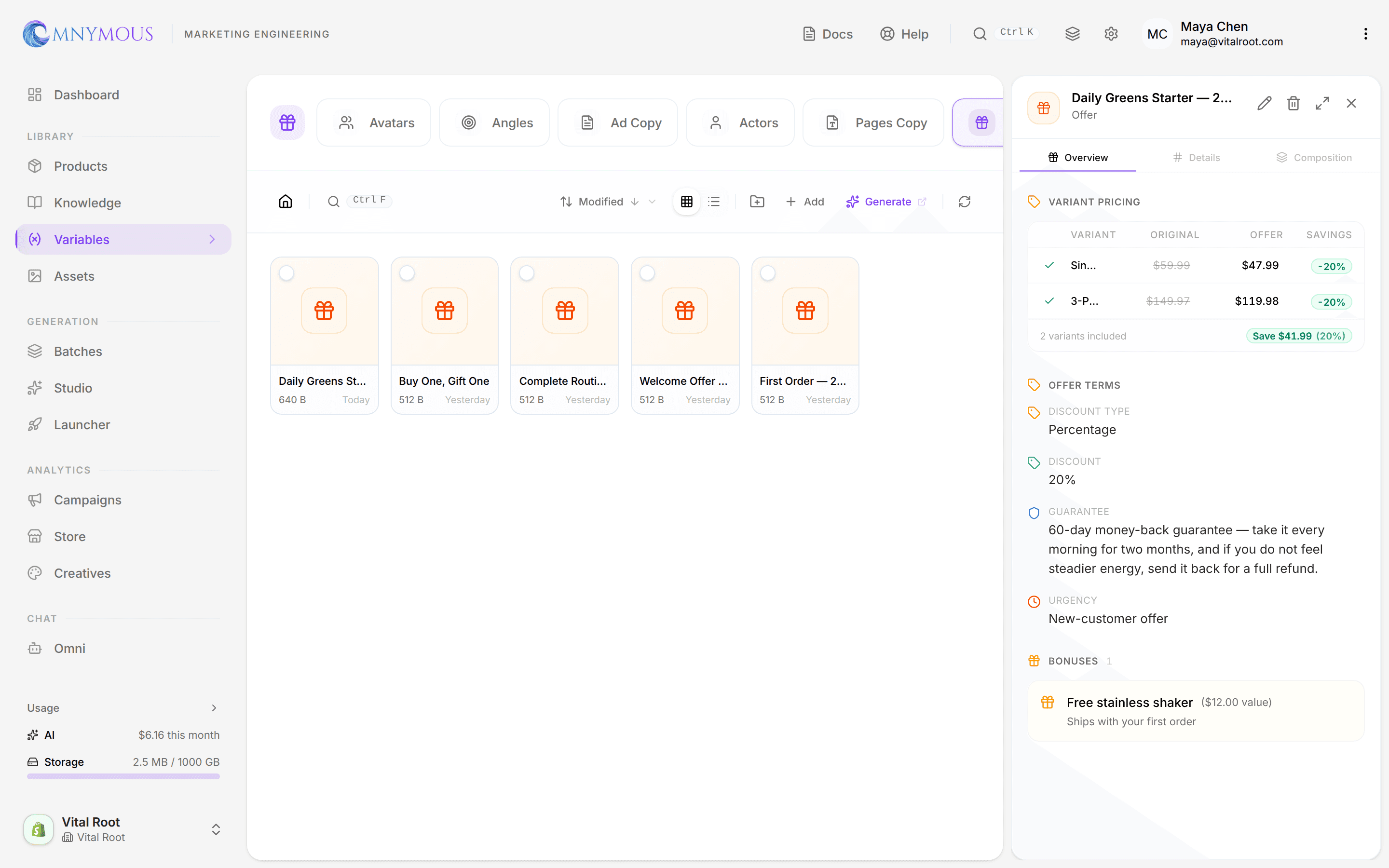Viewport: 1389px width, 868px height.
Task: Open Creatives analytics
Action: click(x=123, y=573)
